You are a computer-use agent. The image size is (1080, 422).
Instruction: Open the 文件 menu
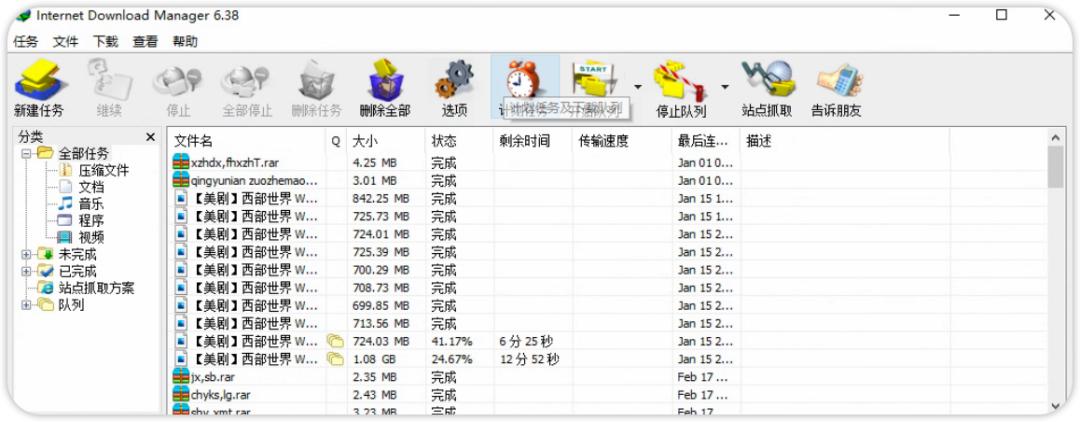[65, 41]
